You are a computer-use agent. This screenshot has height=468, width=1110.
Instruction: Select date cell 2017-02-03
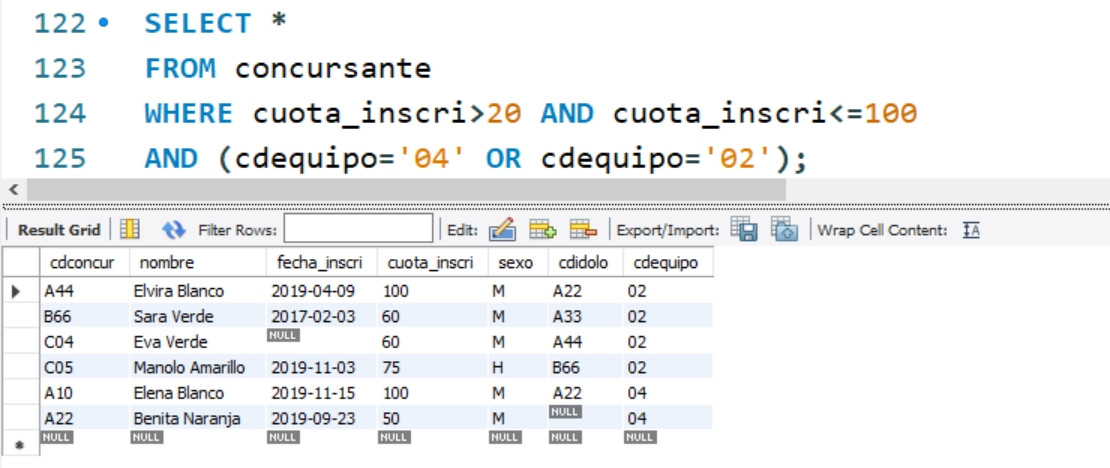click(321, 316)
